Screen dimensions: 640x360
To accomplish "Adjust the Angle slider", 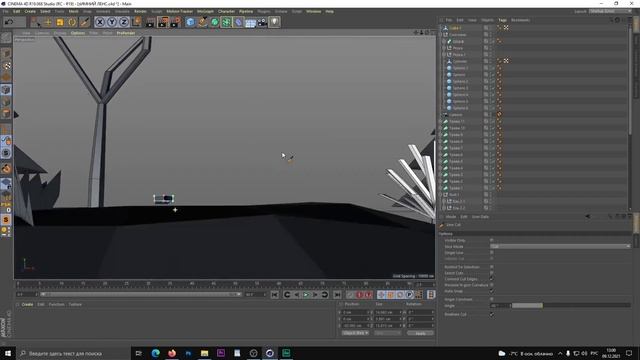I will click(x=571, y=305).
